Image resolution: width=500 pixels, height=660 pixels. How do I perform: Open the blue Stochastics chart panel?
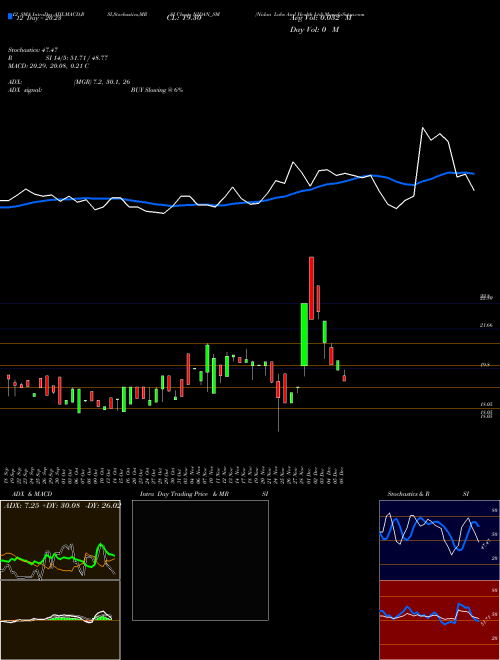[439, 540]
